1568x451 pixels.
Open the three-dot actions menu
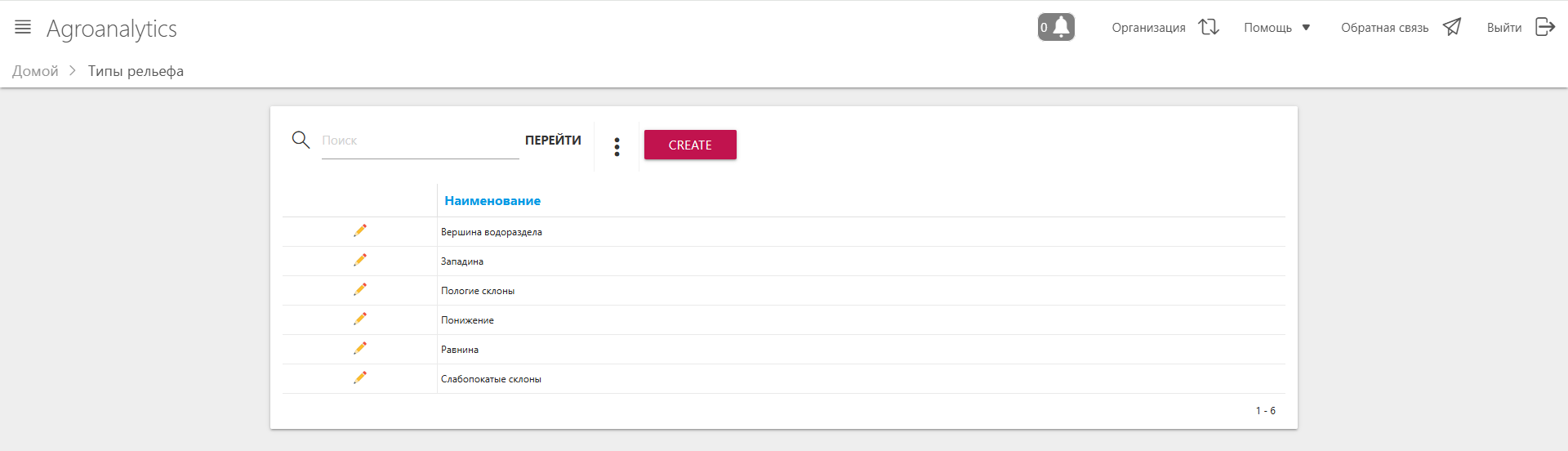pos(617,146)
